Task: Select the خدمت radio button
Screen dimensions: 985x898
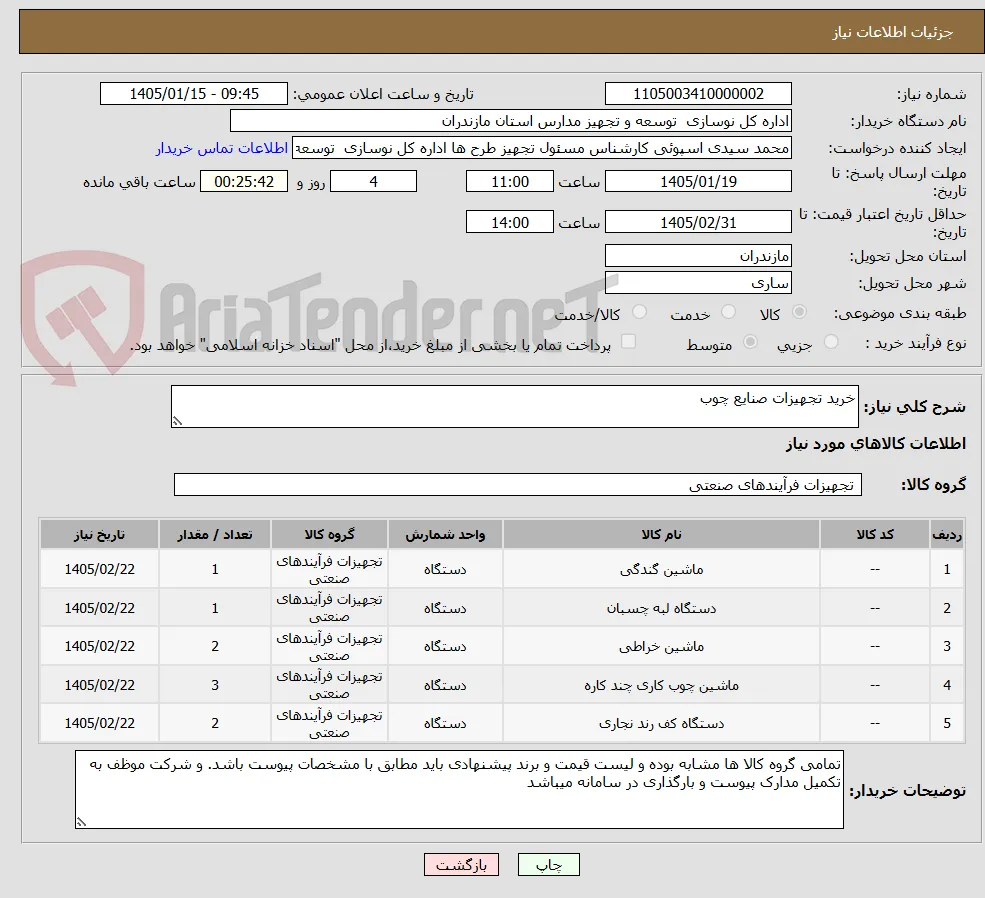Action: (728, 312)
